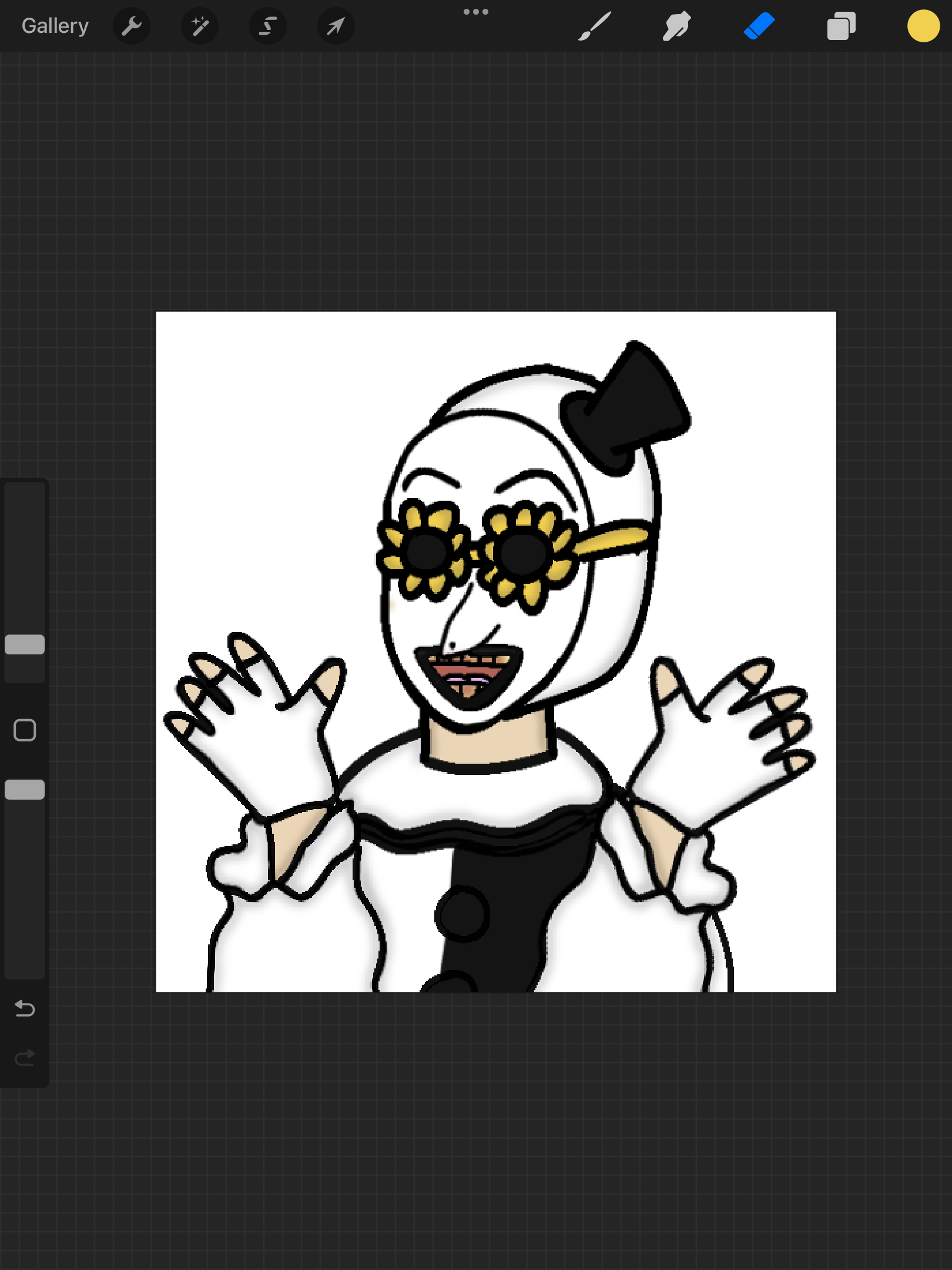Activate the Transform arrow tool

(x=336, y=26)
